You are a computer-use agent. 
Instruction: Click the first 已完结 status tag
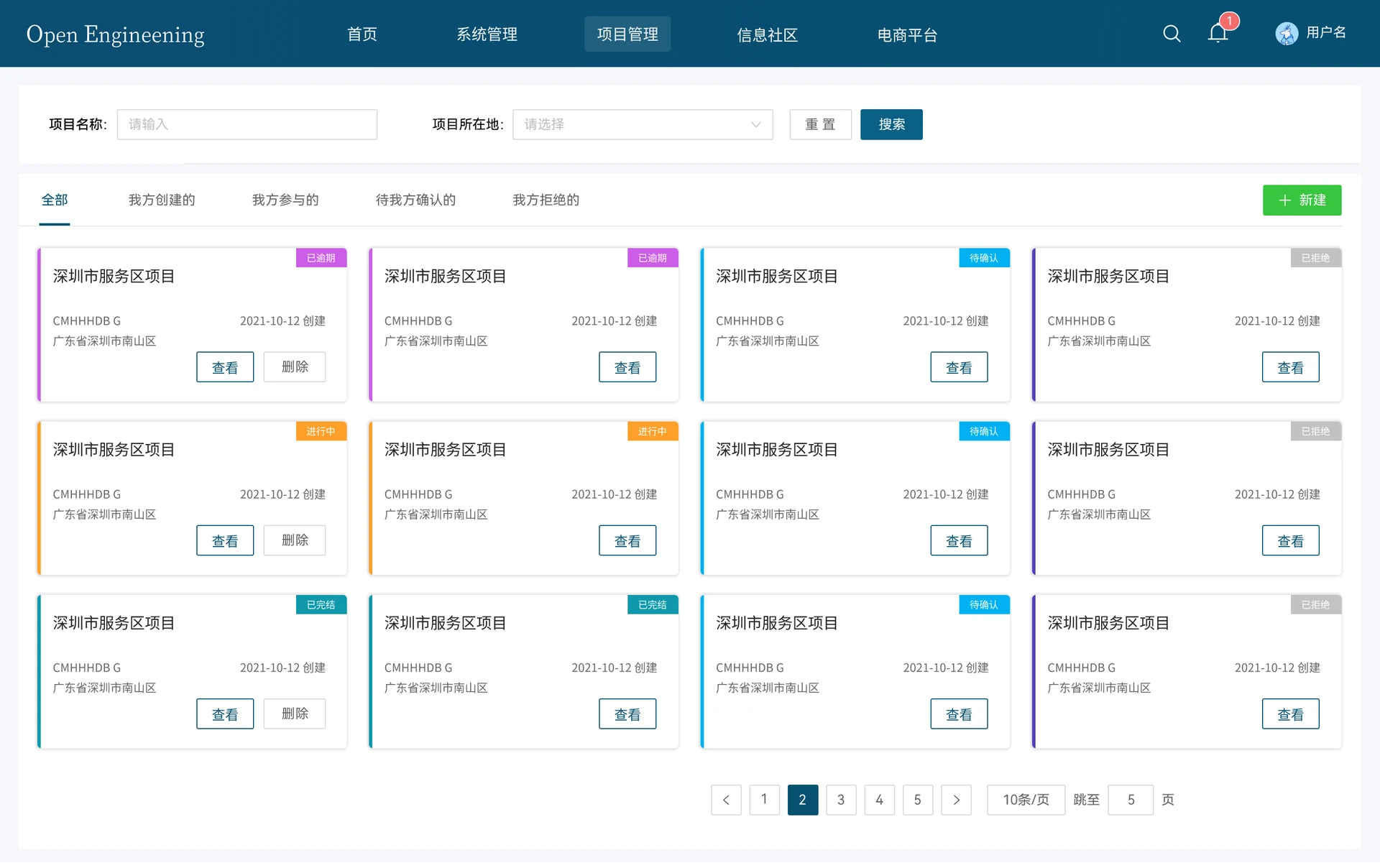point(321,605)
